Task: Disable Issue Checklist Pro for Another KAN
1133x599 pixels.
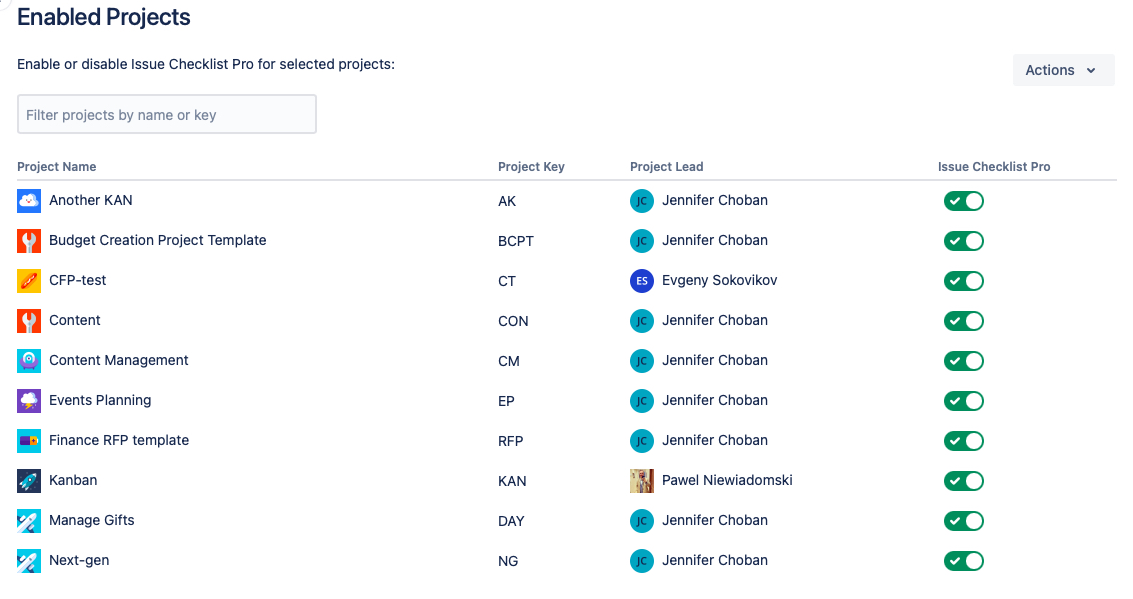Action: (x=964, y=201)
